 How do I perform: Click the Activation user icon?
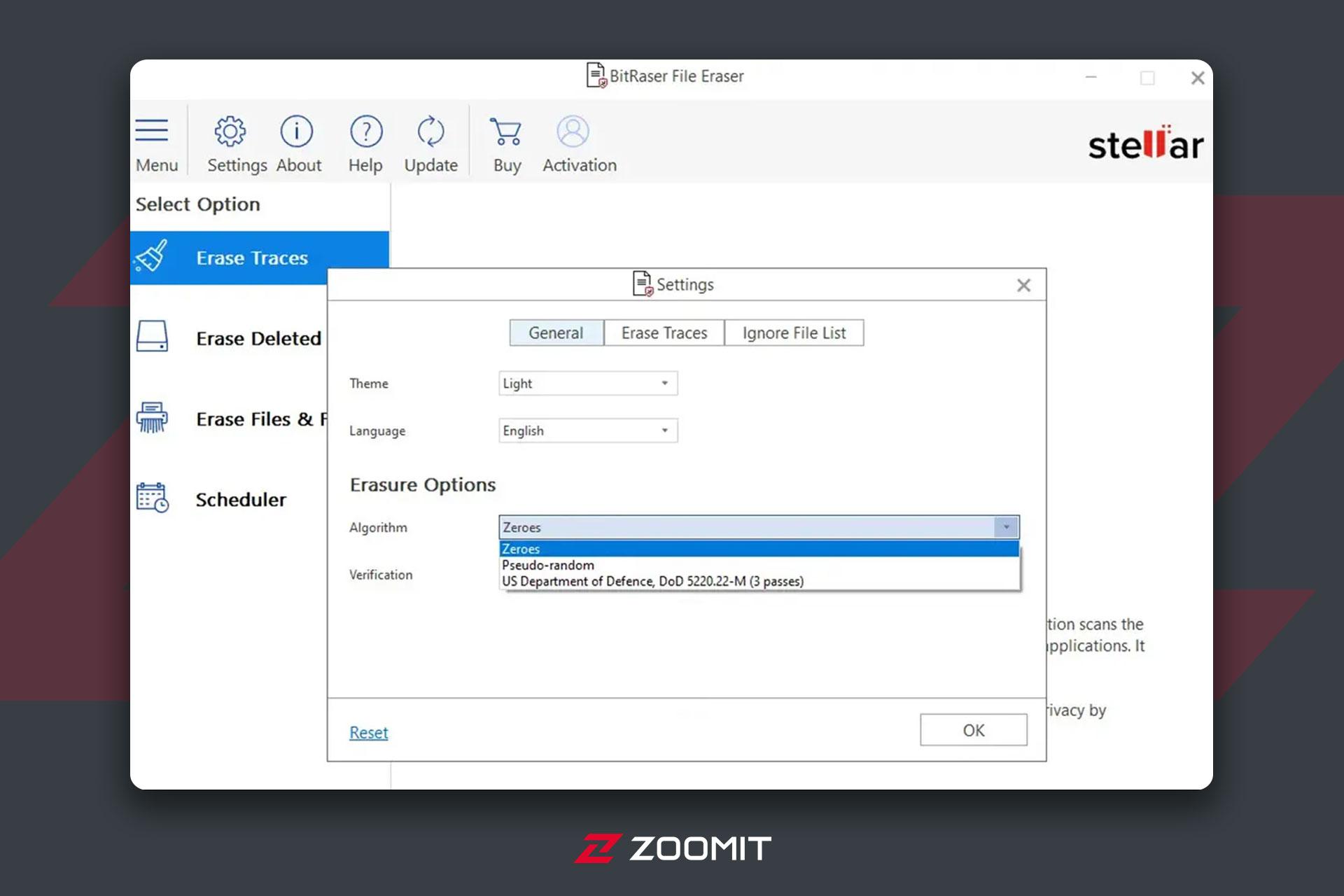click(573, 131)
